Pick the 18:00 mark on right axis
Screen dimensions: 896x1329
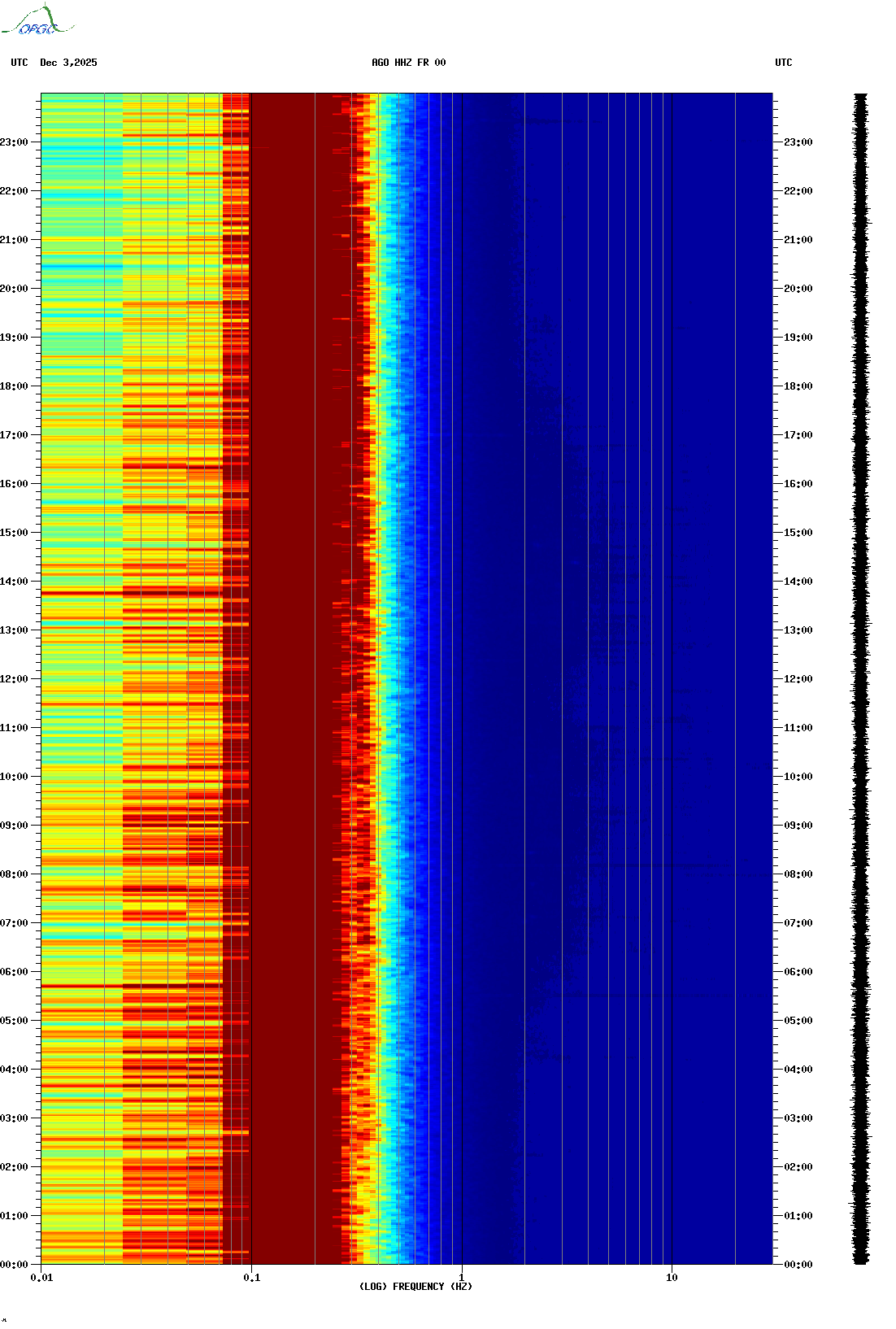(x=798, y=386)
